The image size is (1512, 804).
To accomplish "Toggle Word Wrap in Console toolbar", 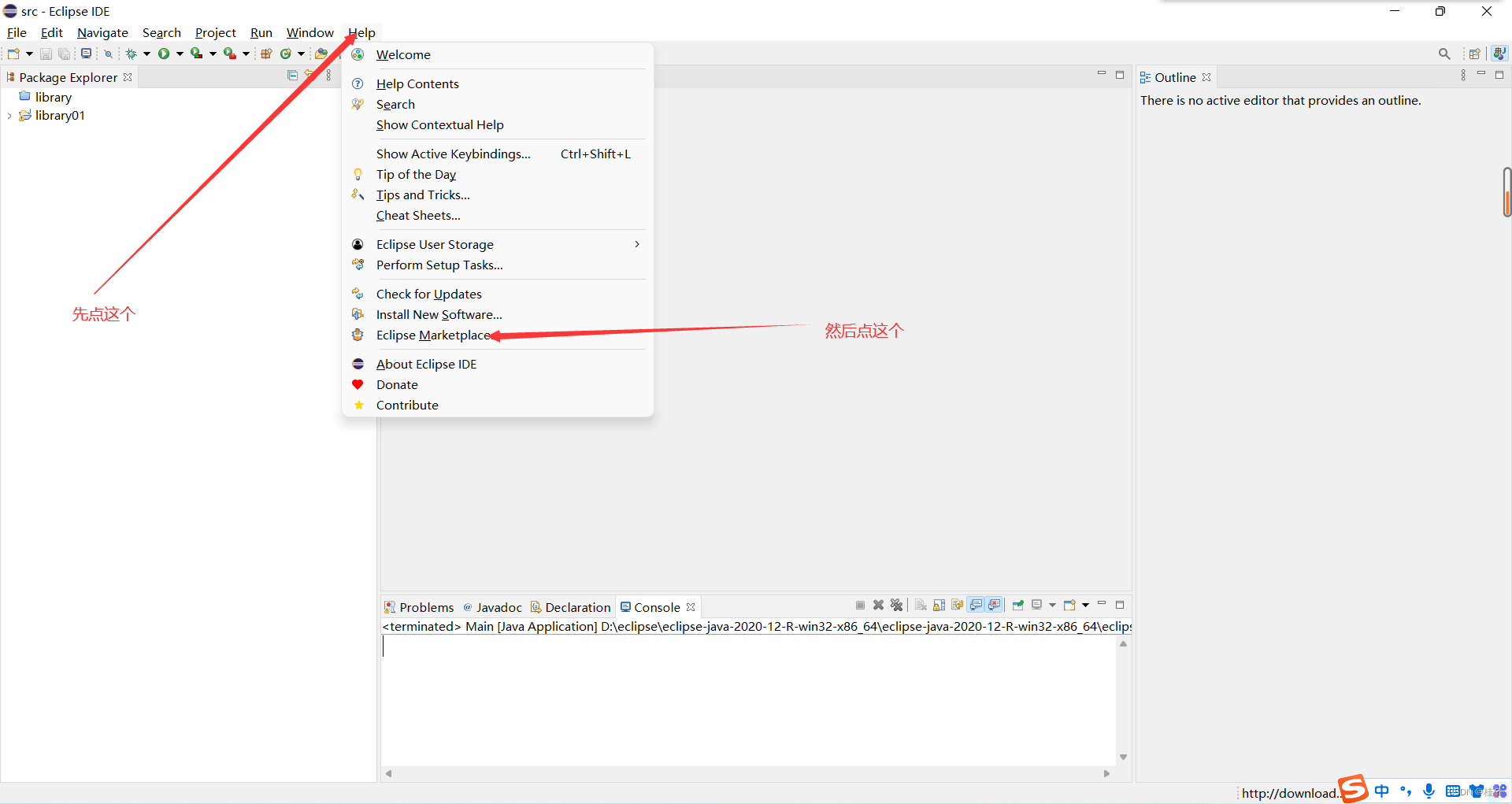I will pos(958,605).
